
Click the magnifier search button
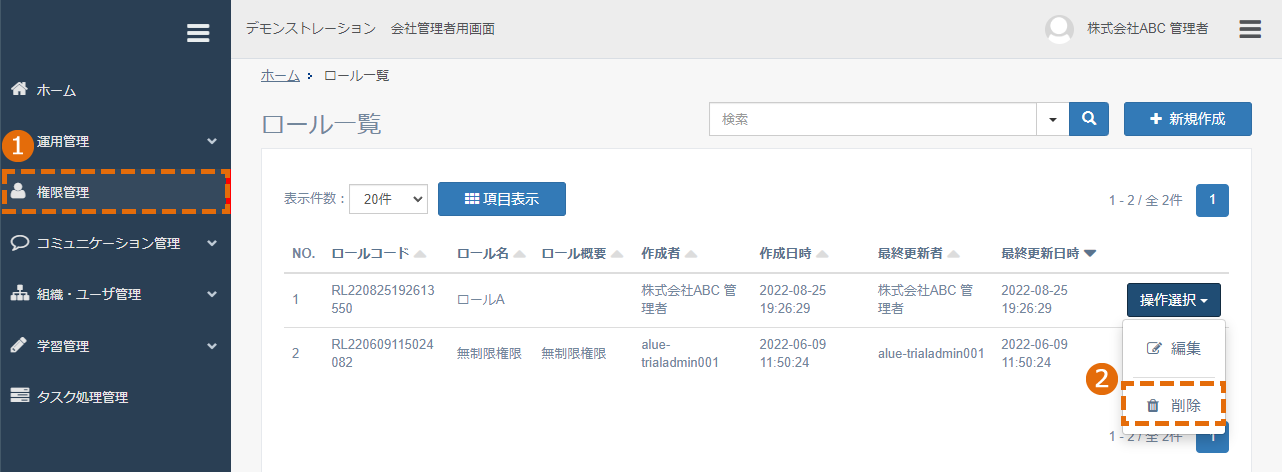pos(1089,118)
